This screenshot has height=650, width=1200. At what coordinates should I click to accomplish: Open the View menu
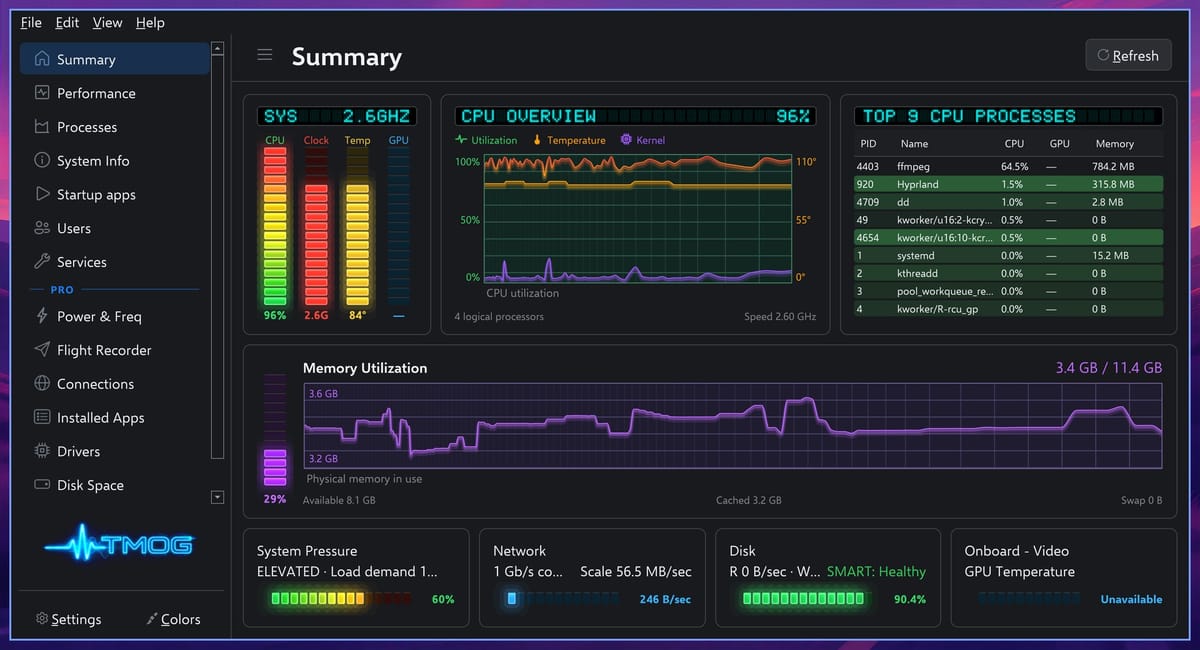(107, 22)
